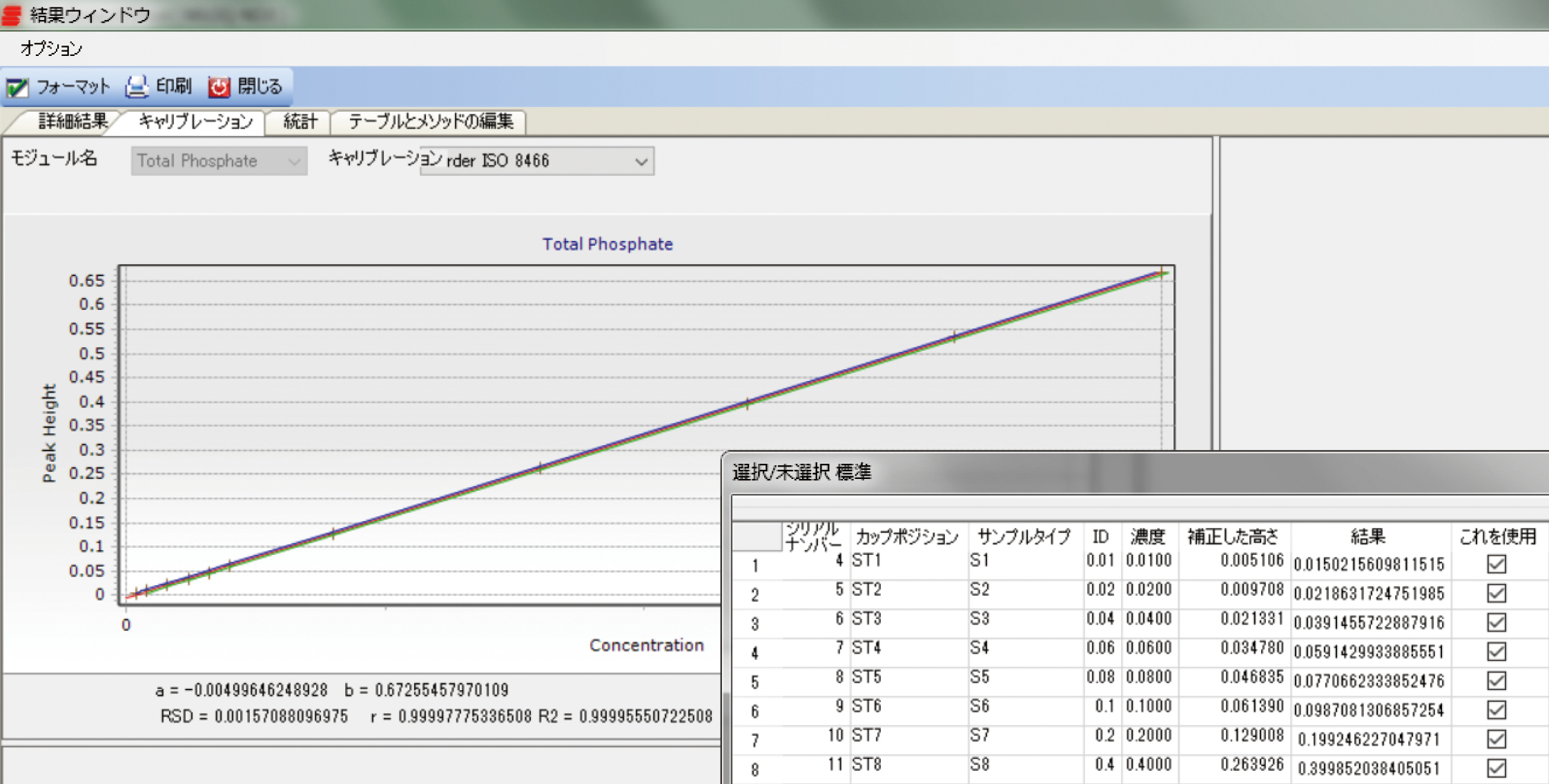1549x784 pixels.
Task: Click concentration value 0.4000
Action: [x=1149, y=765]
